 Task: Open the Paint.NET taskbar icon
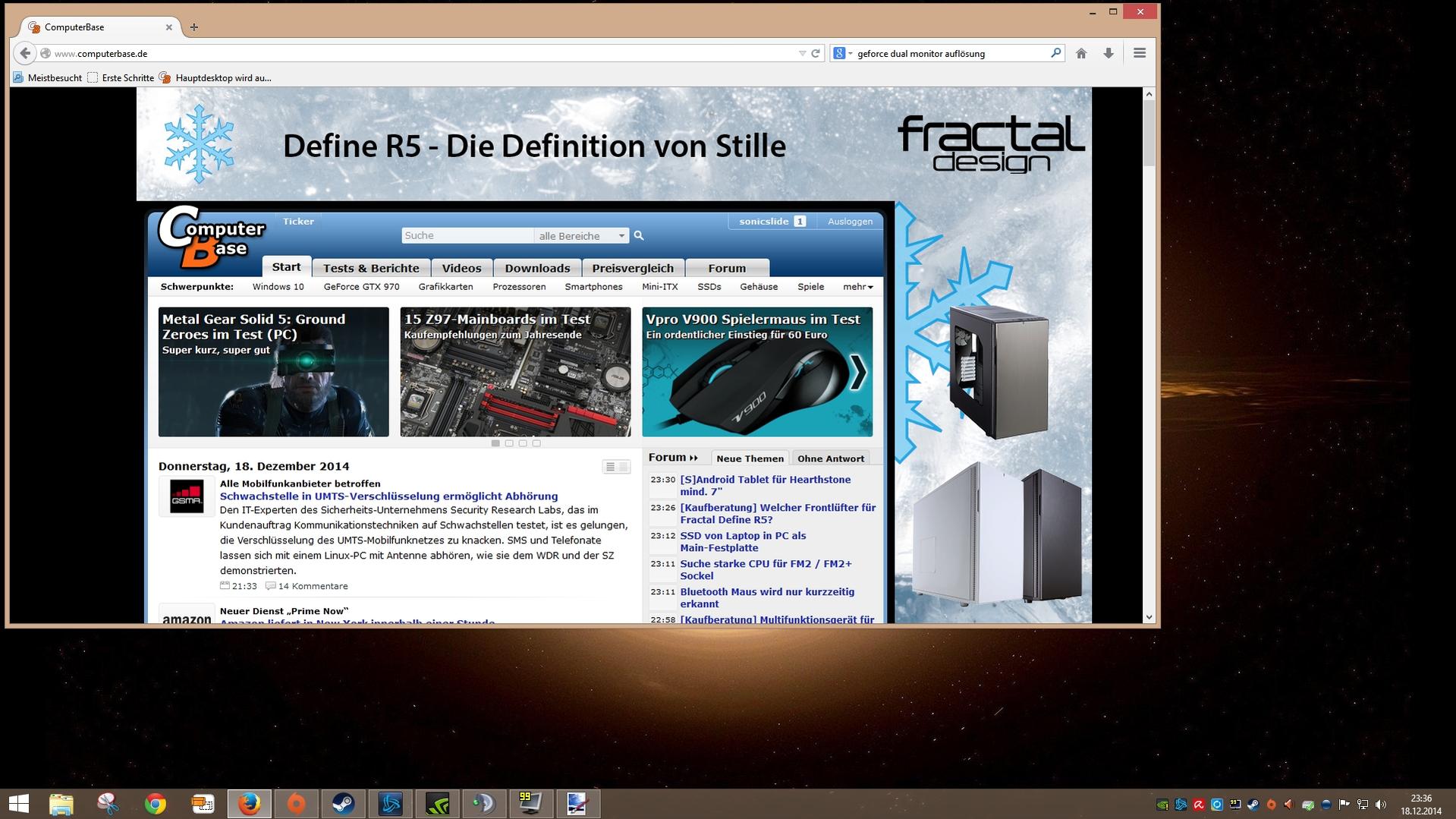[578, 804]
